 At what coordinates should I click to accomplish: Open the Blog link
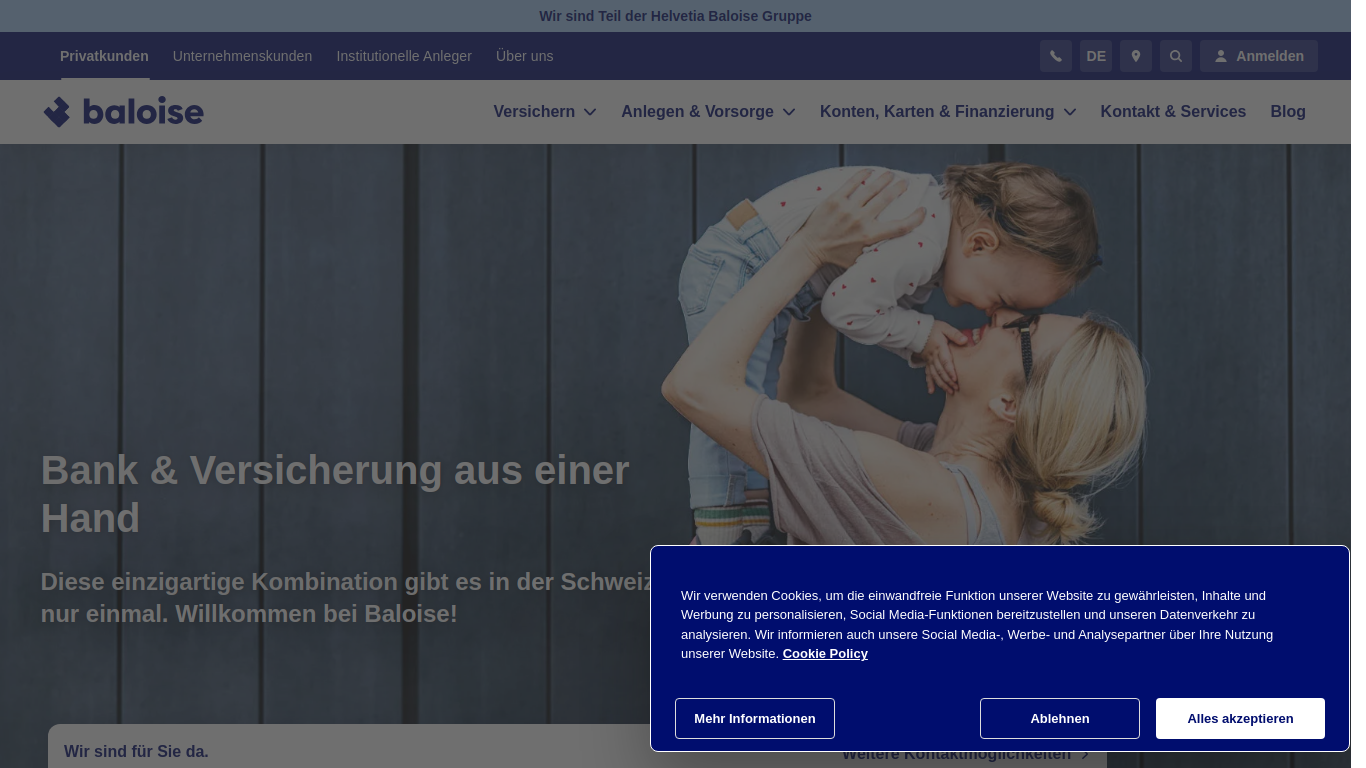point(1288,111)
